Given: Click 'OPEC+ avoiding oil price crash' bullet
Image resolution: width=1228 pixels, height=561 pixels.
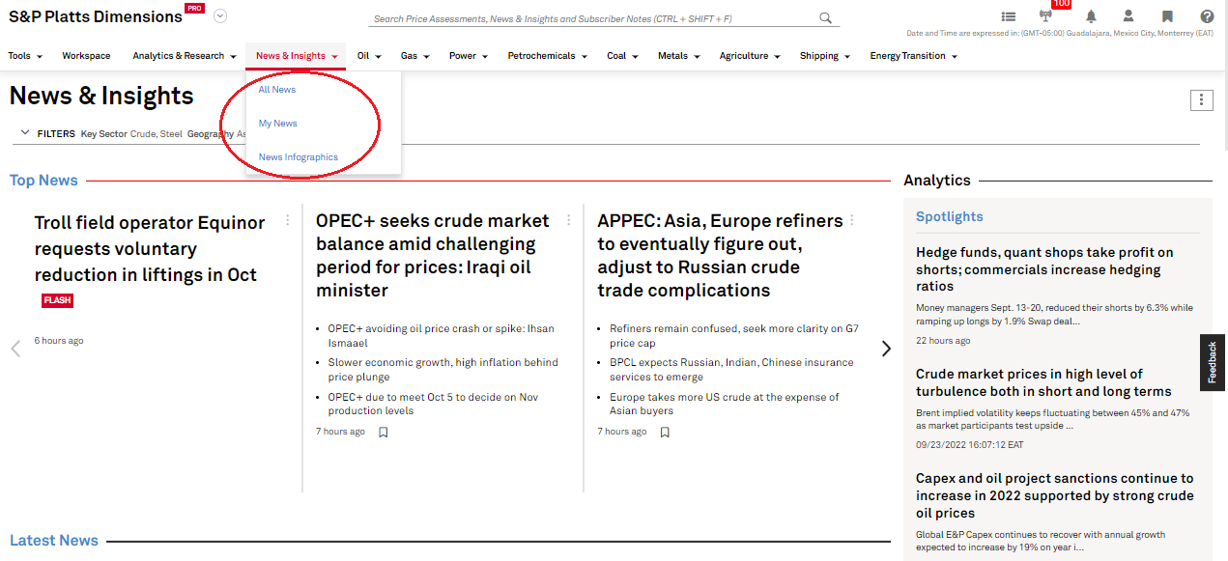Looking at the screenshot, I should 441,335.
